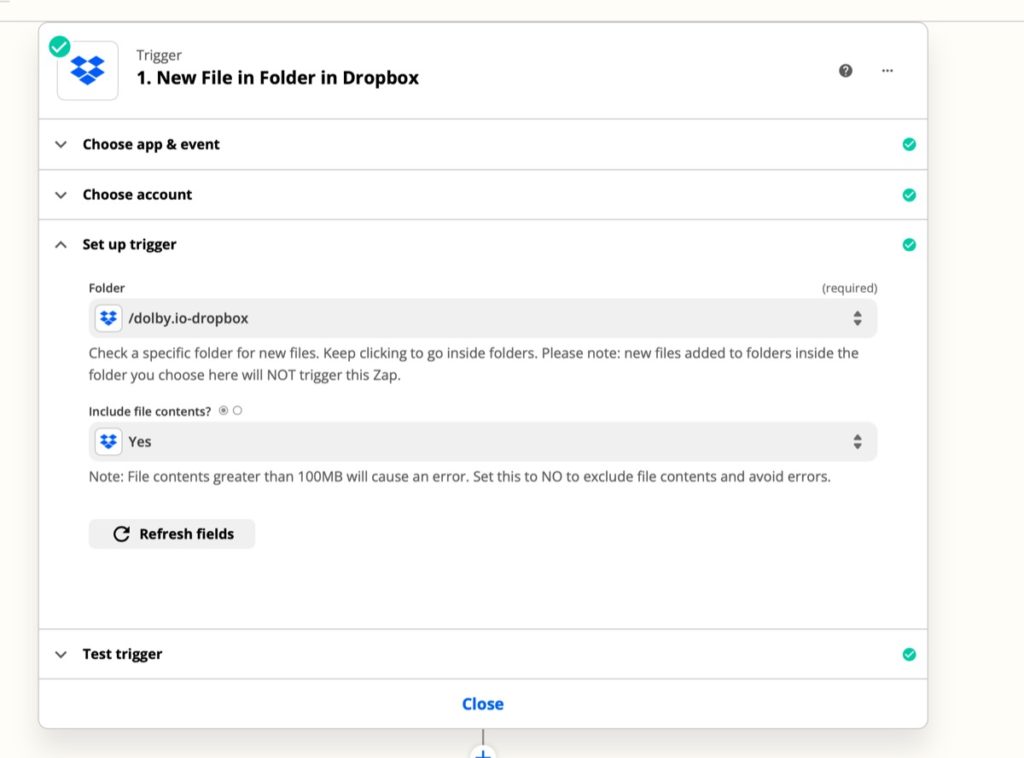Open the help question mark icon
This screenshot has width=1024, height=758.
coord(845,71)
